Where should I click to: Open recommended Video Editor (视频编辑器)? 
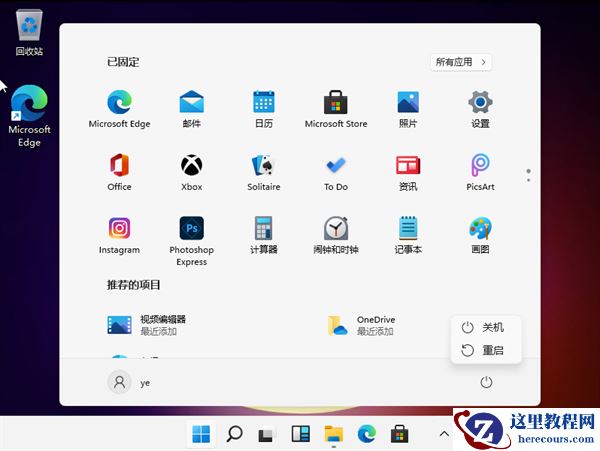click(x=147, y=325)
